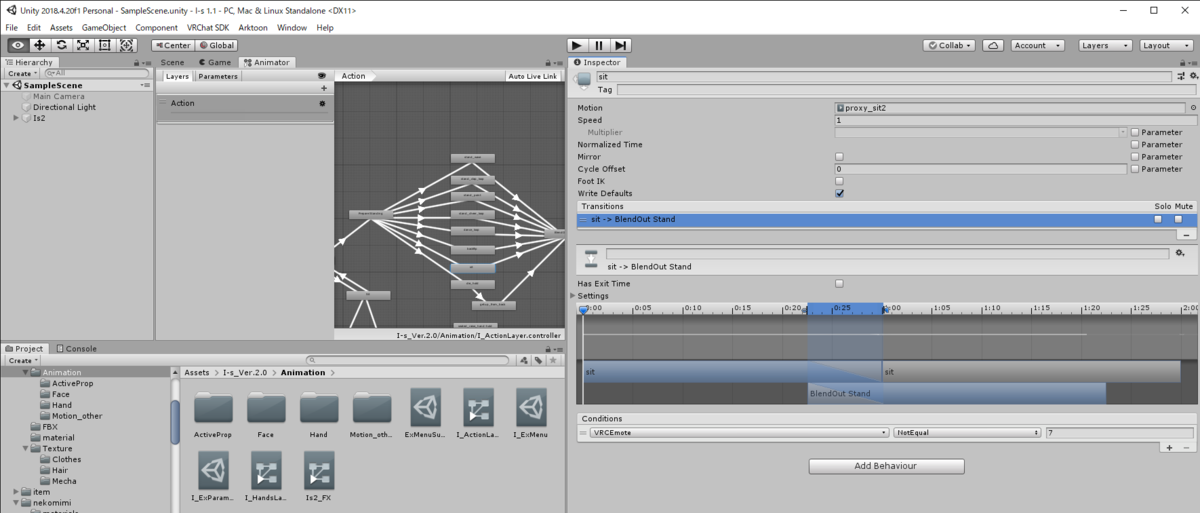Click Search by Label icon in Project
This screenshot has height=513, width=1200.
[x=538, y=360]
